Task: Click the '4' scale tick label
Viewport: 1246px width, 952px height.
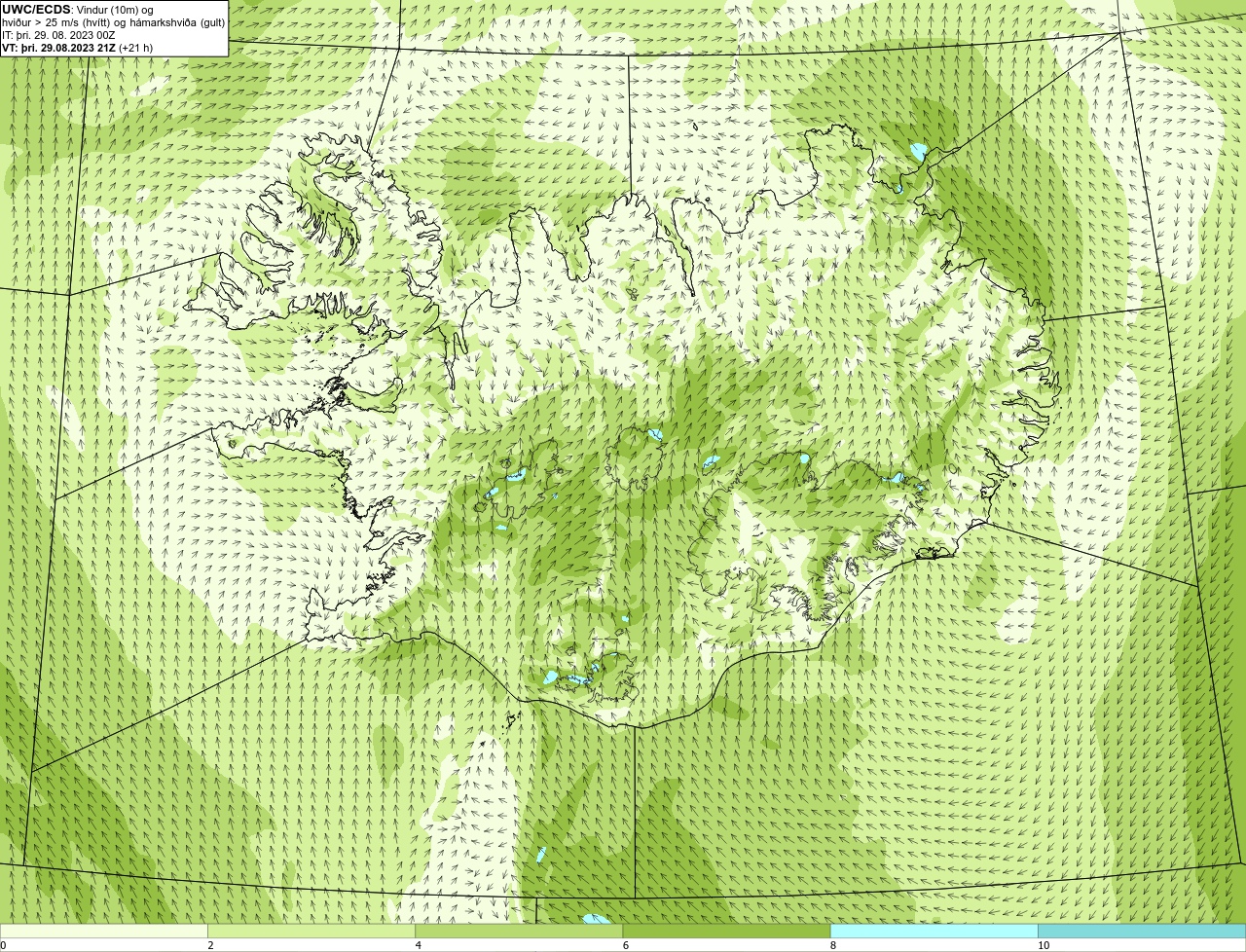Action: click(418, 945)
